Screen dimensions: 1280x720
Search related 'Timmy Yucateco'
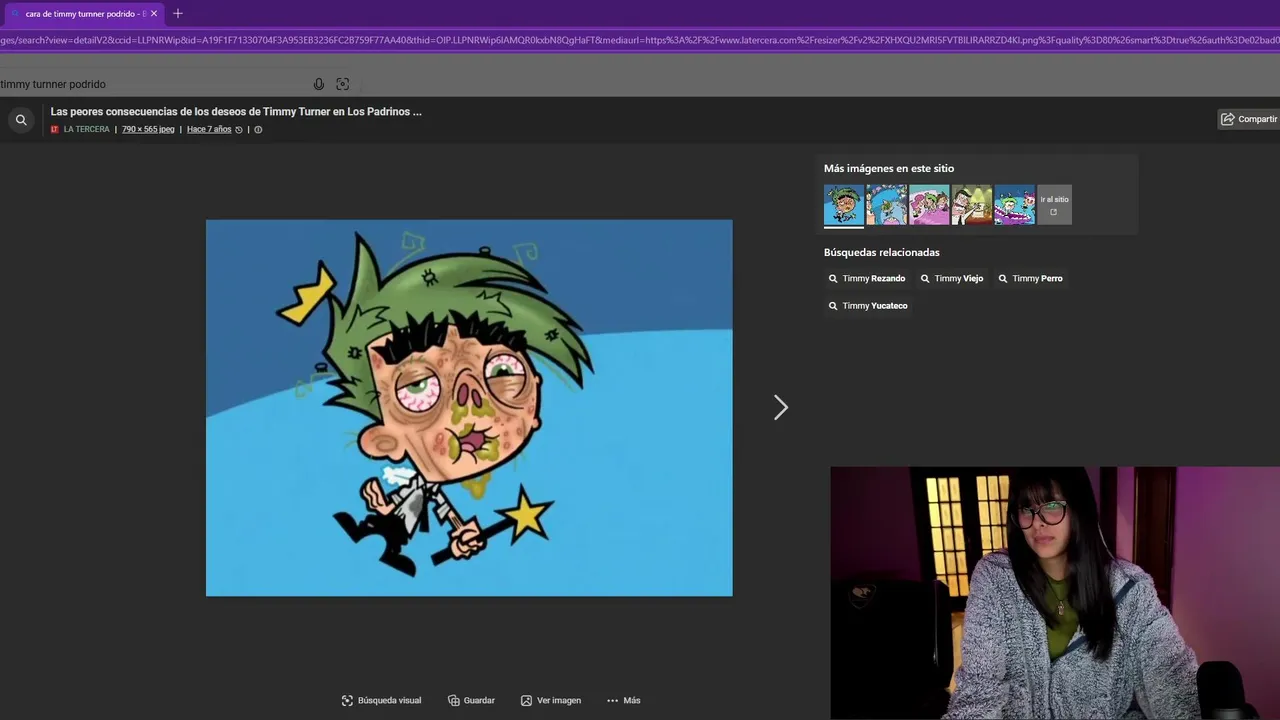pos(868,306)
